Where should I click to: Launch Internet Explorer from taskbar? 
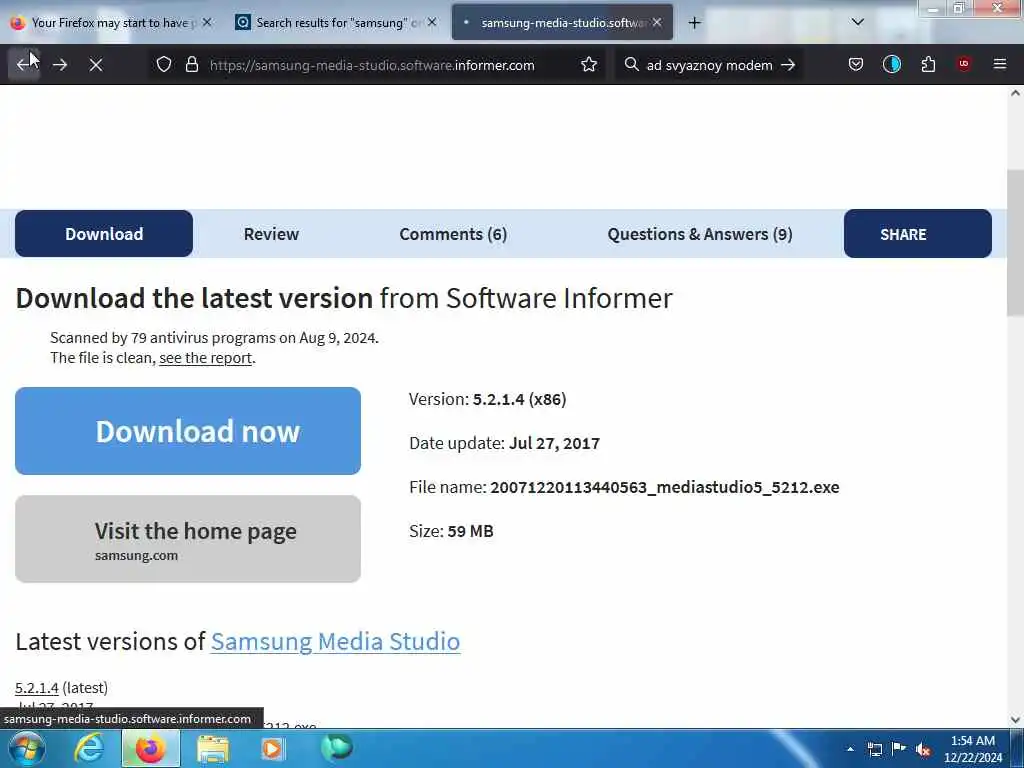point(89,749)
